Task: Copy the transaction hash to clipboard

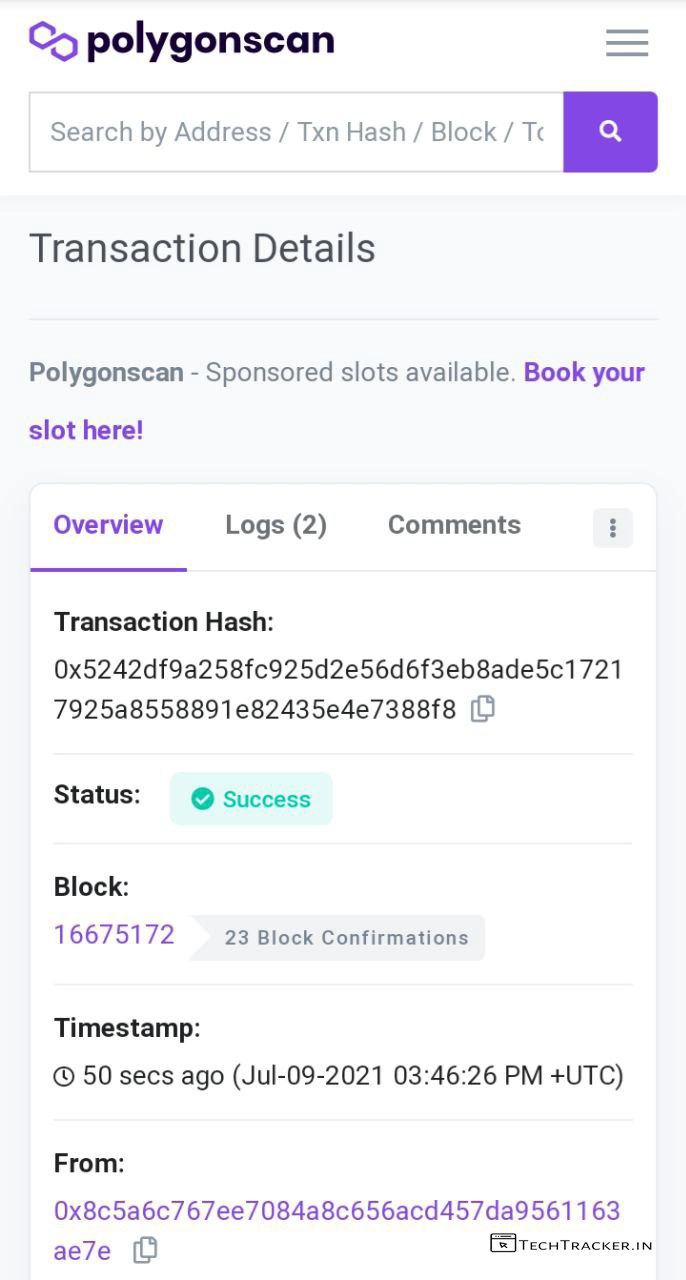Action: tap(483, 709)
